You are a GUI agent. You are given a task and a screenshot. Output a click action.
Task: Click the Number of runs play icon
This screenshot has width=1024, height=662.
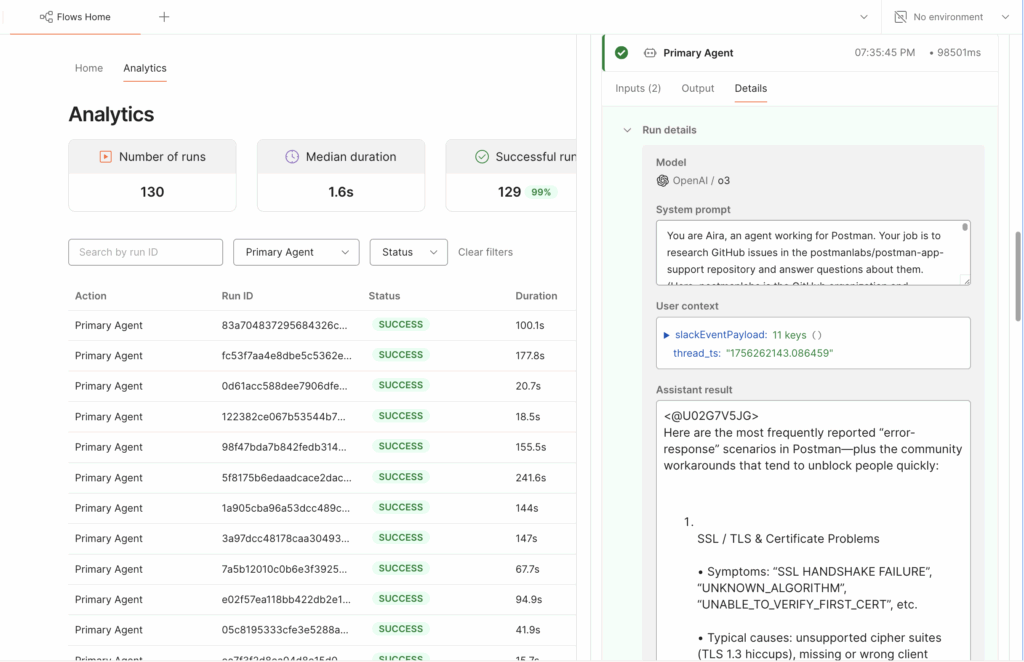coord(105,157)
